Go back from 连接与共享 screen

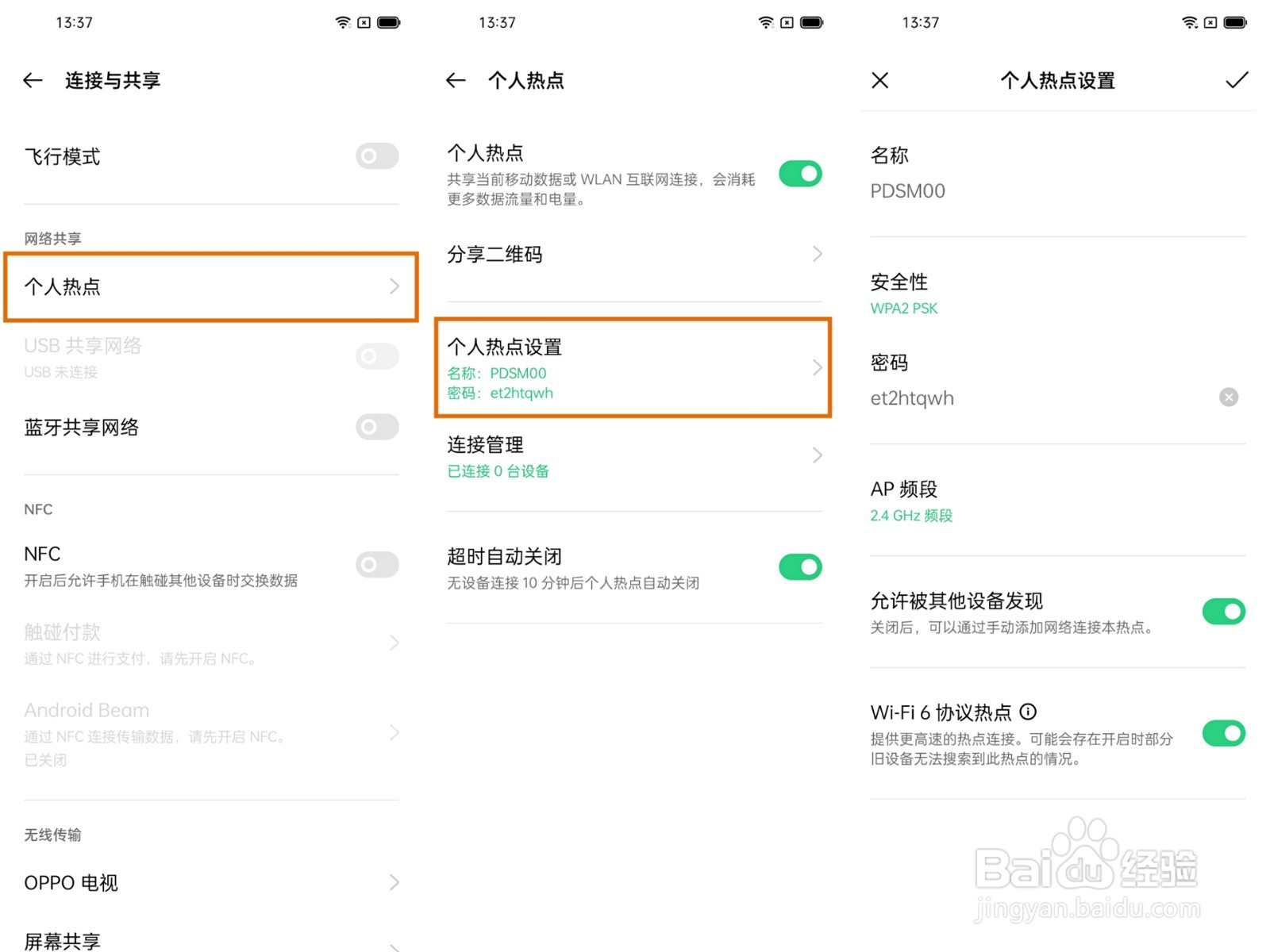[x=33, y=80]
